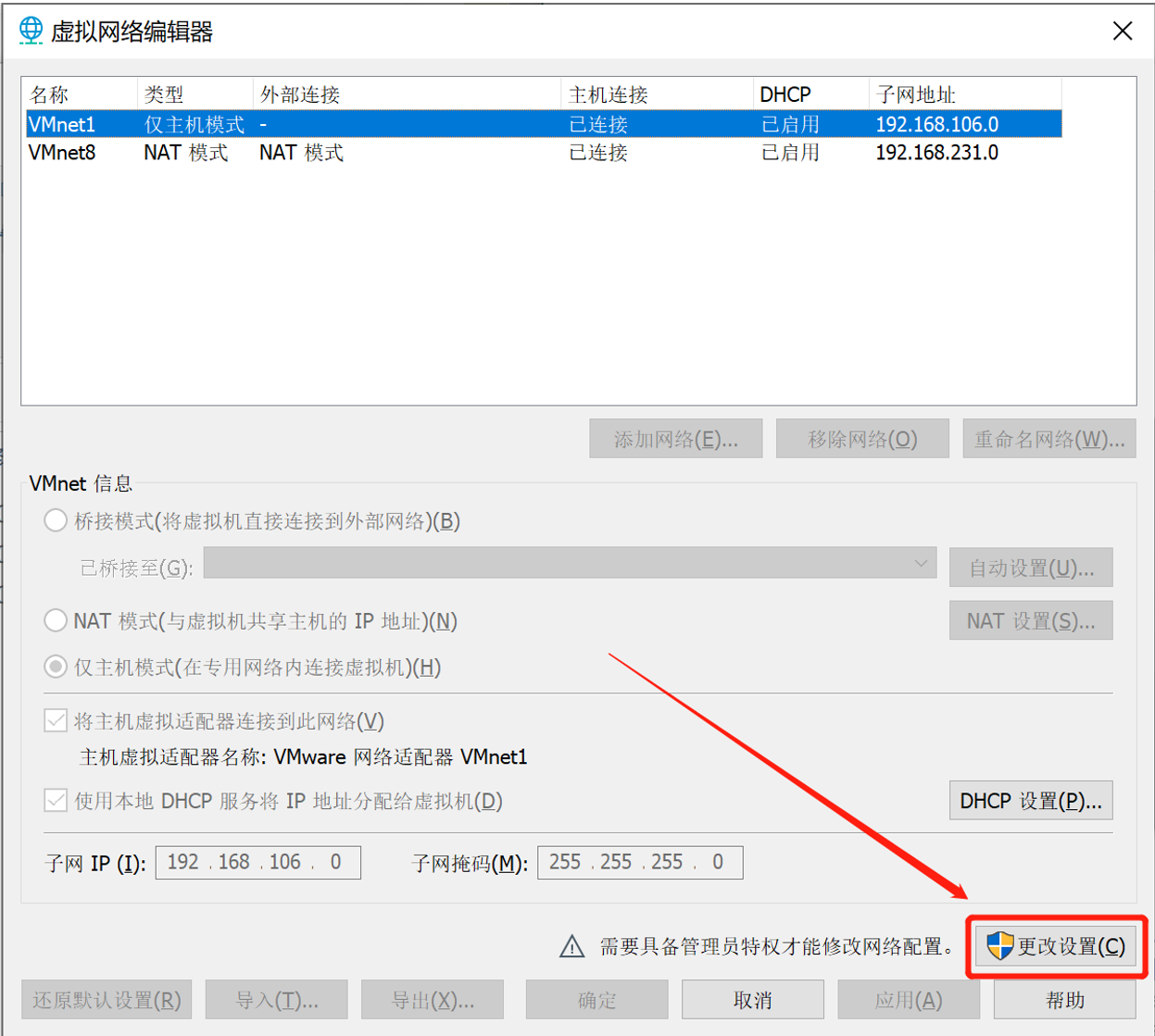Click the 子网掩码 input field
Screen dimensions: 1155x1036
[x=640, y=862]
